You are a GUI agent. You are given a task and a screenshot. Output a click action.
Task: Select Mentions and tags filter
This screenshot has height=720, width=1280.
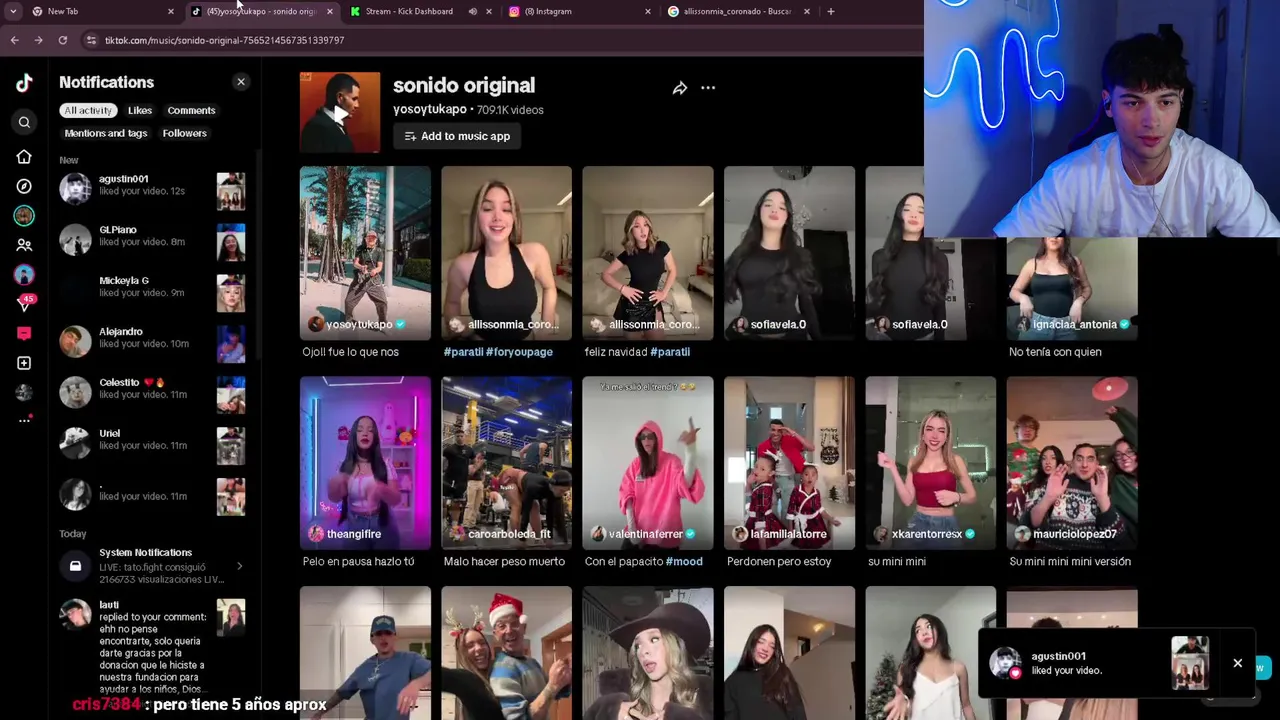pos(106,133)
